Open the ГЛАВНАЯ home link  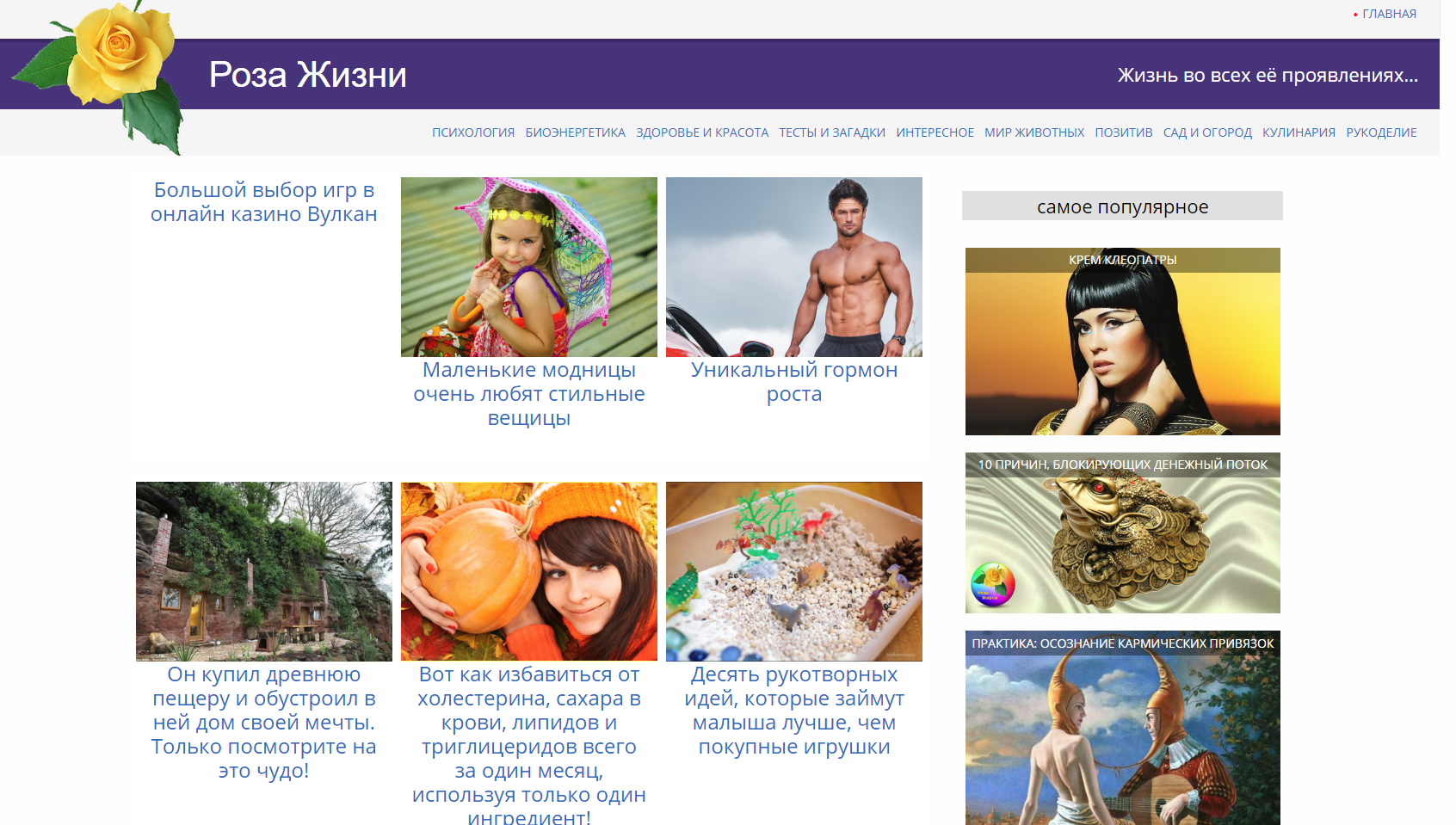click(x=1389, y=14)
